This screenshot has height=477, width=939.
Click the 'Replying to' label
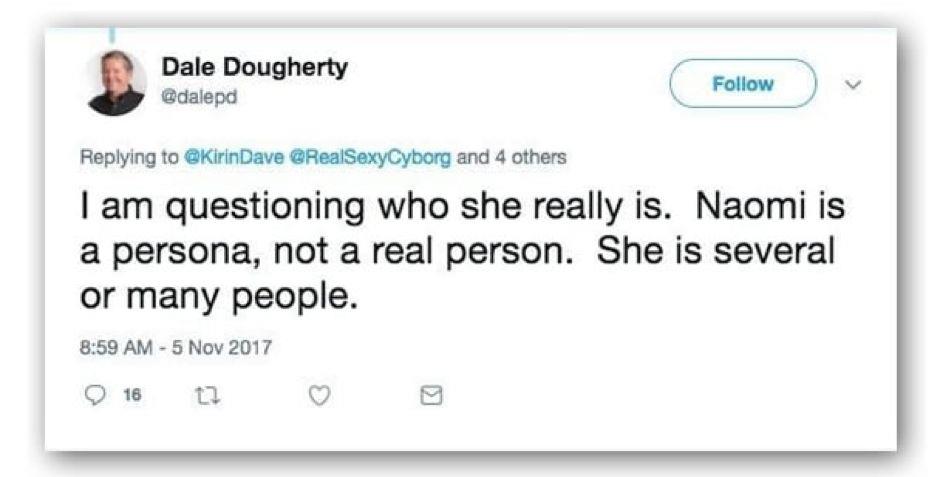[130, 157]
